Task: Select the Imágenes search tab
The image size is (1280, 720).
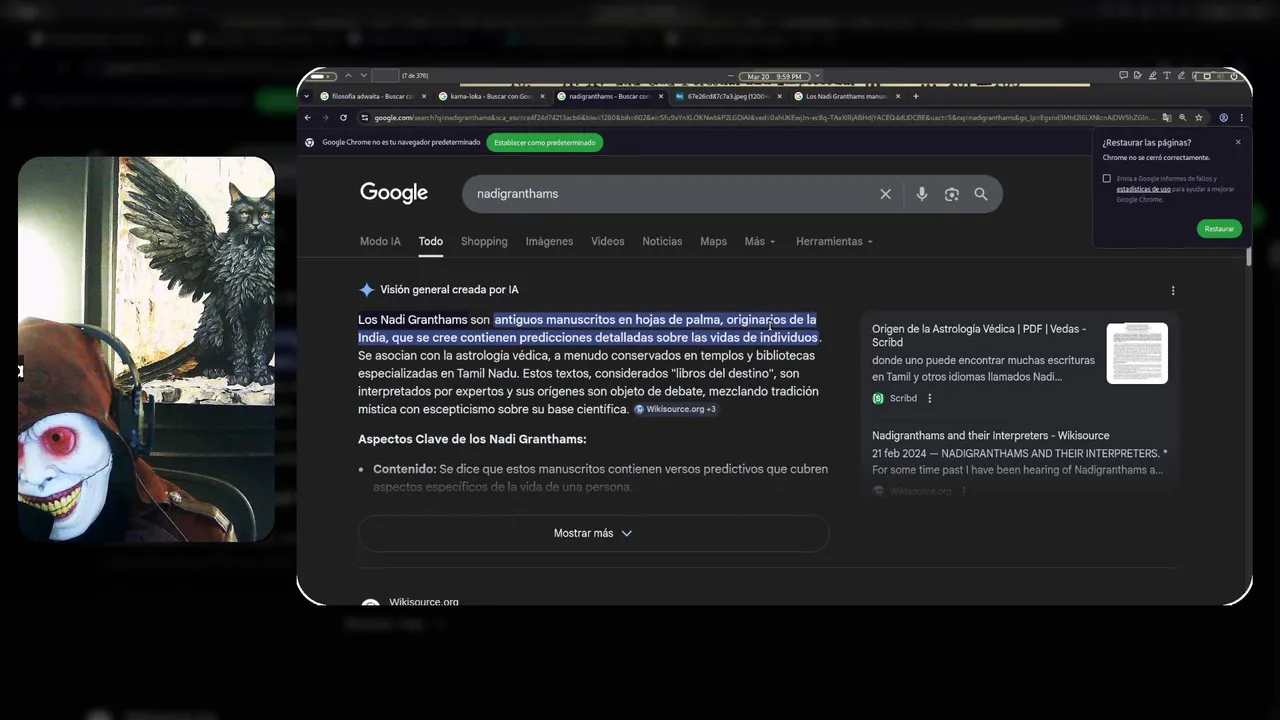Action: pos(549,241)
